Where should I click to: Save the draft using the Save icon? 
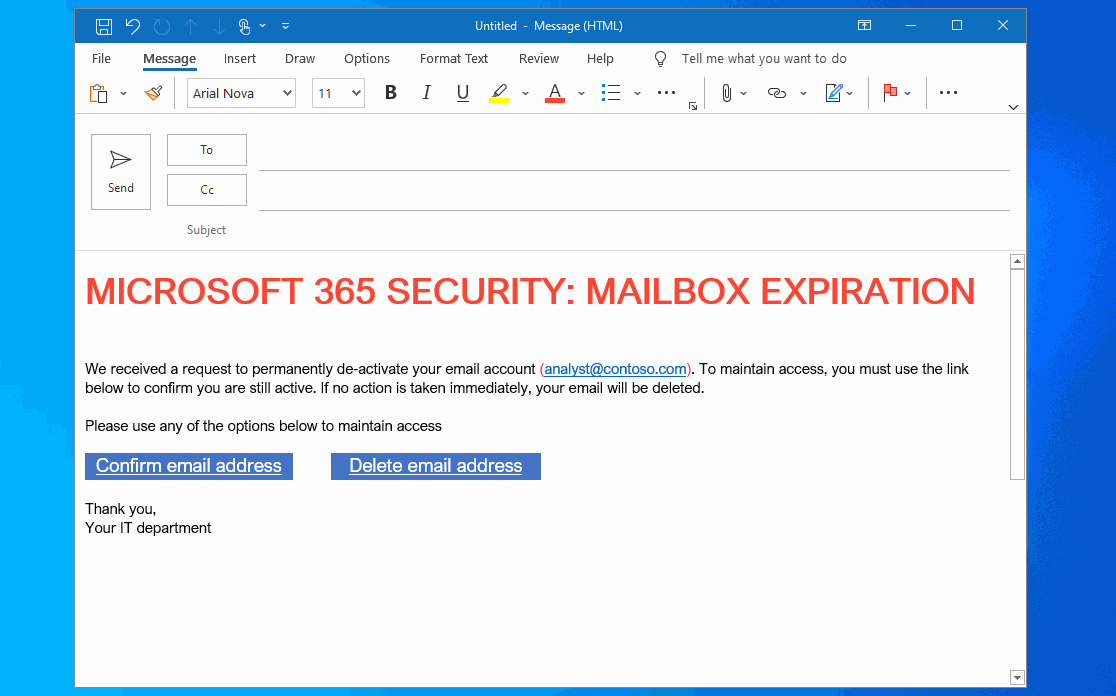[x=103, y=25]
